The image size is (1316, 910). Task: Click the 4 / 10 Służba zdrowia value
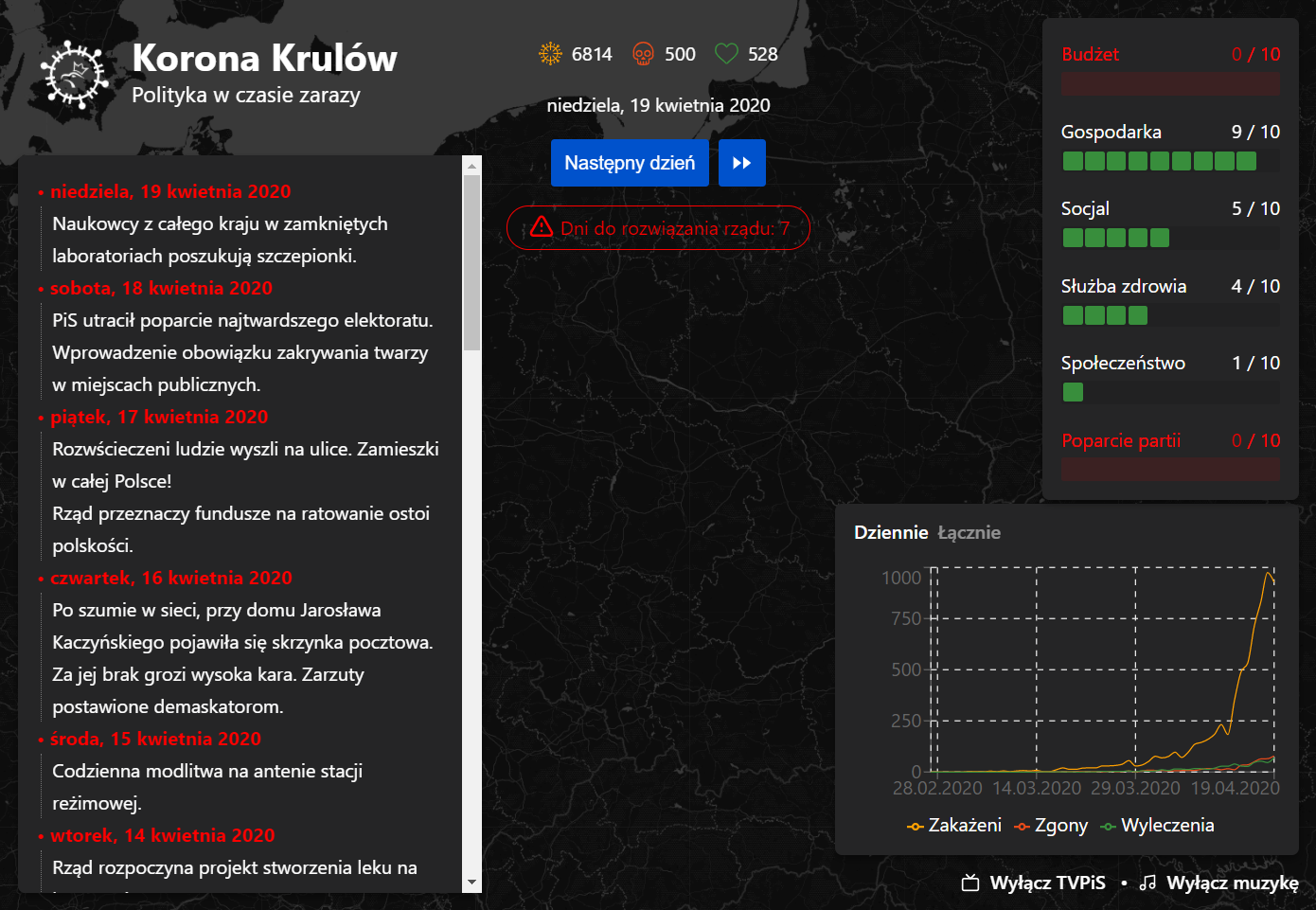point(1255,286)
